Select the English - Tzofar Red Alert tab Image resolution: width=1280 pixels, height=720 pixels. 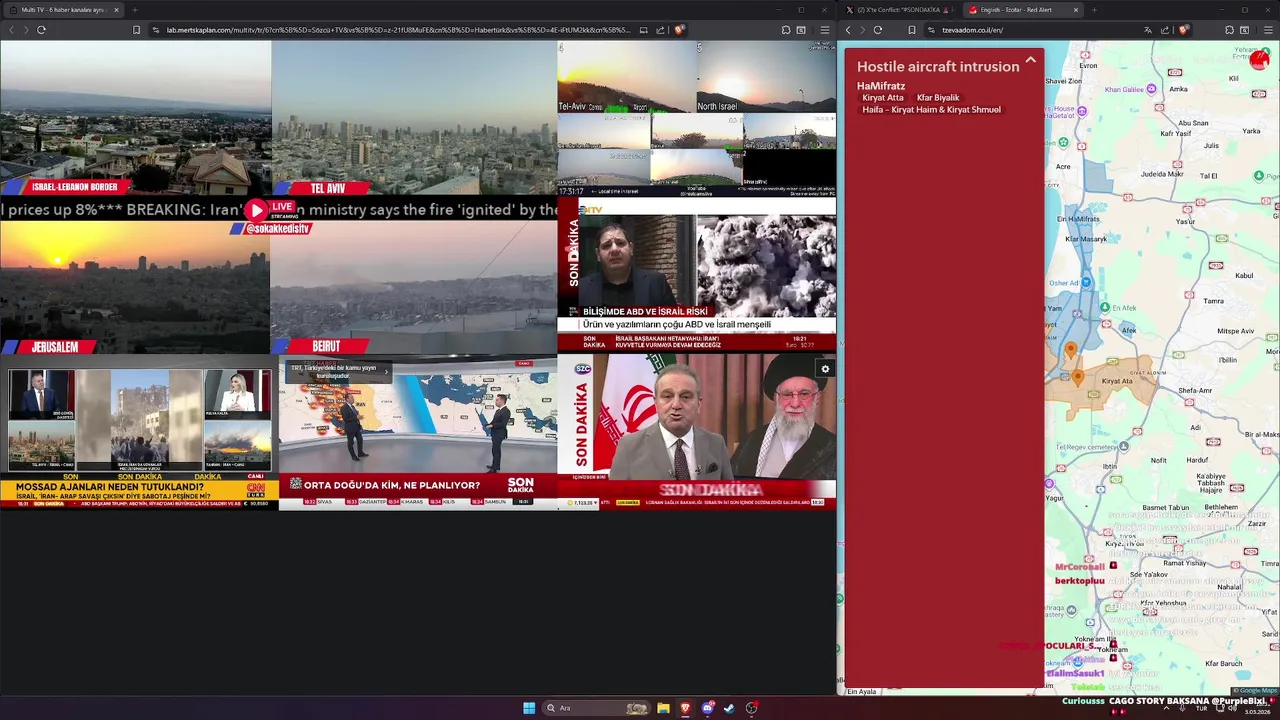coord(1023,10)
